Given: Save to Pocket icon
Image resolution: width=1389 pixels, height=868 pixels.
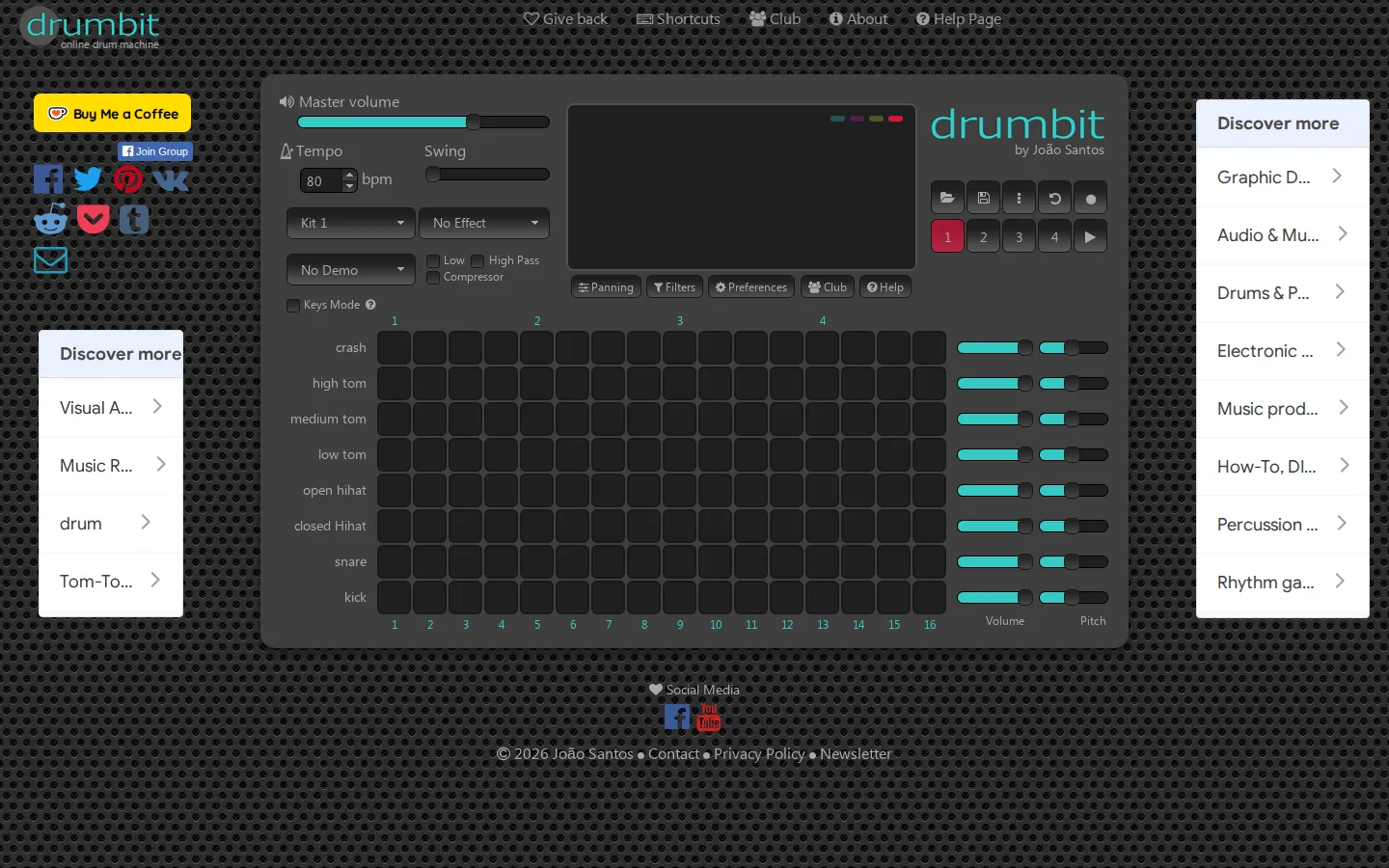Looking at the screenshot, I should (x=93, y=219).
